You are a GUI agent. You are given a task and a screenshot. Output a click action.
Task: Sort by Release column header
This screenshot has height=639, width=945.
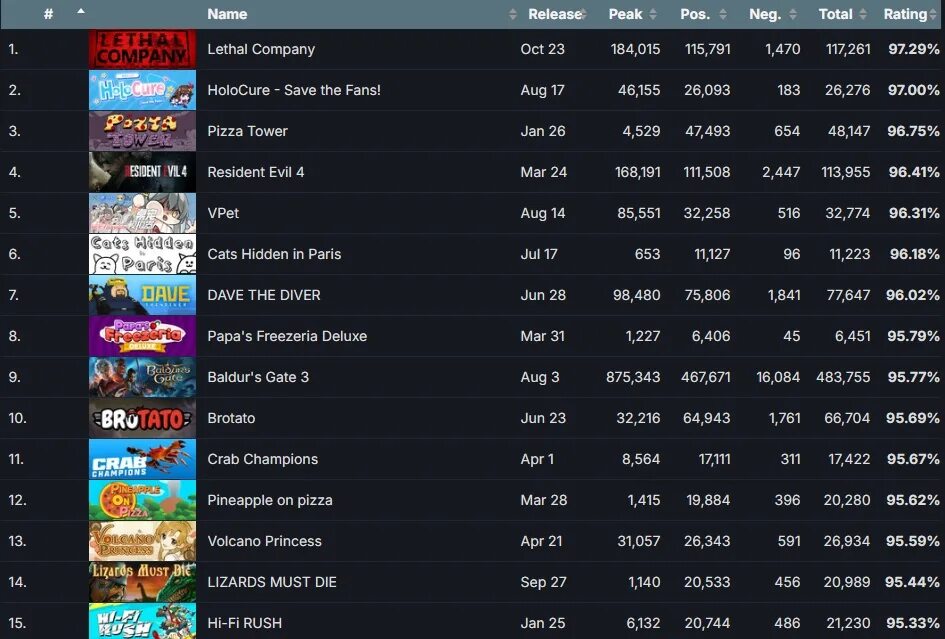554,14
